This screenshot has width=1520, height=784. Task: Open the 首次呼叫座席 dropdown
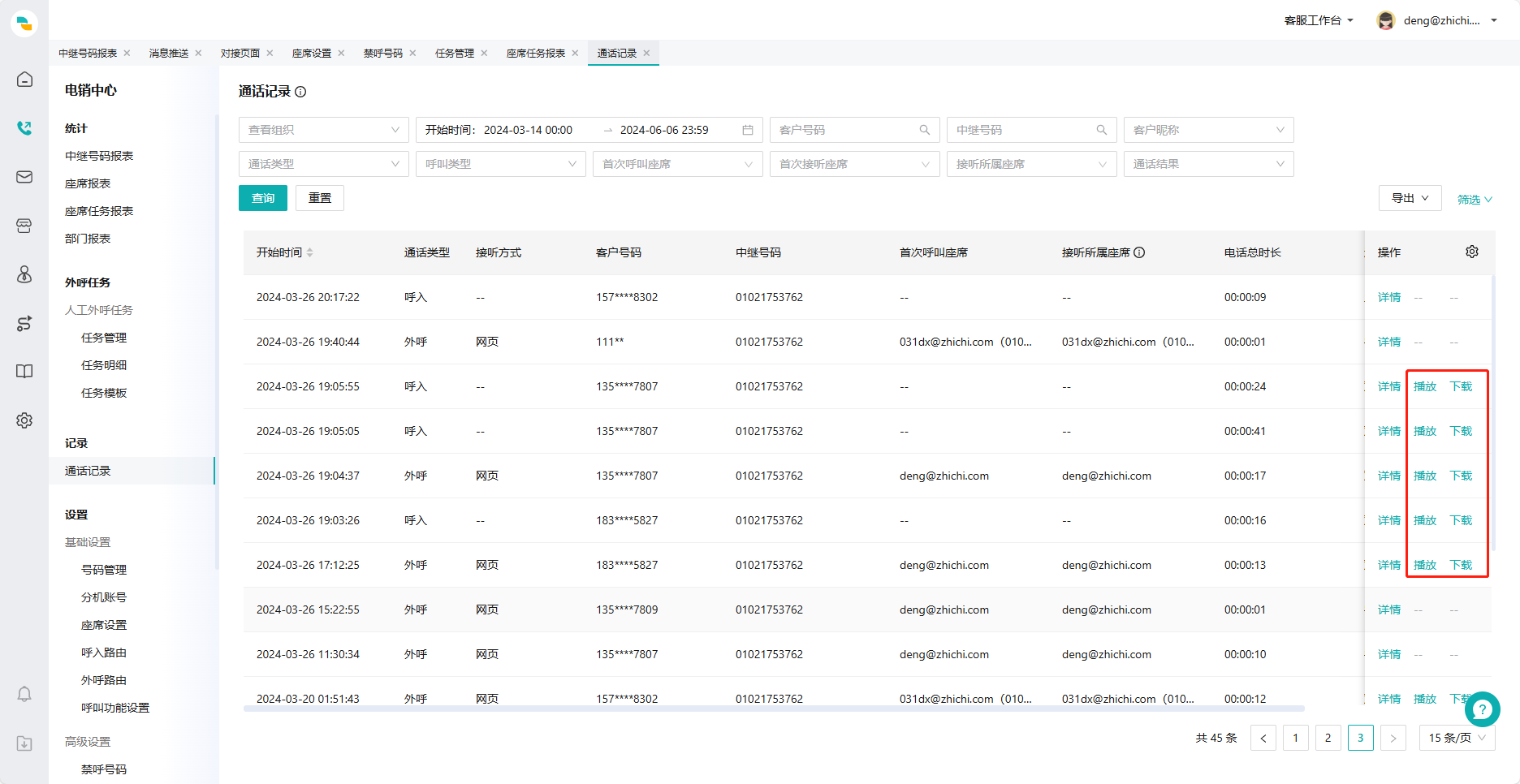[x=678, y=164]
